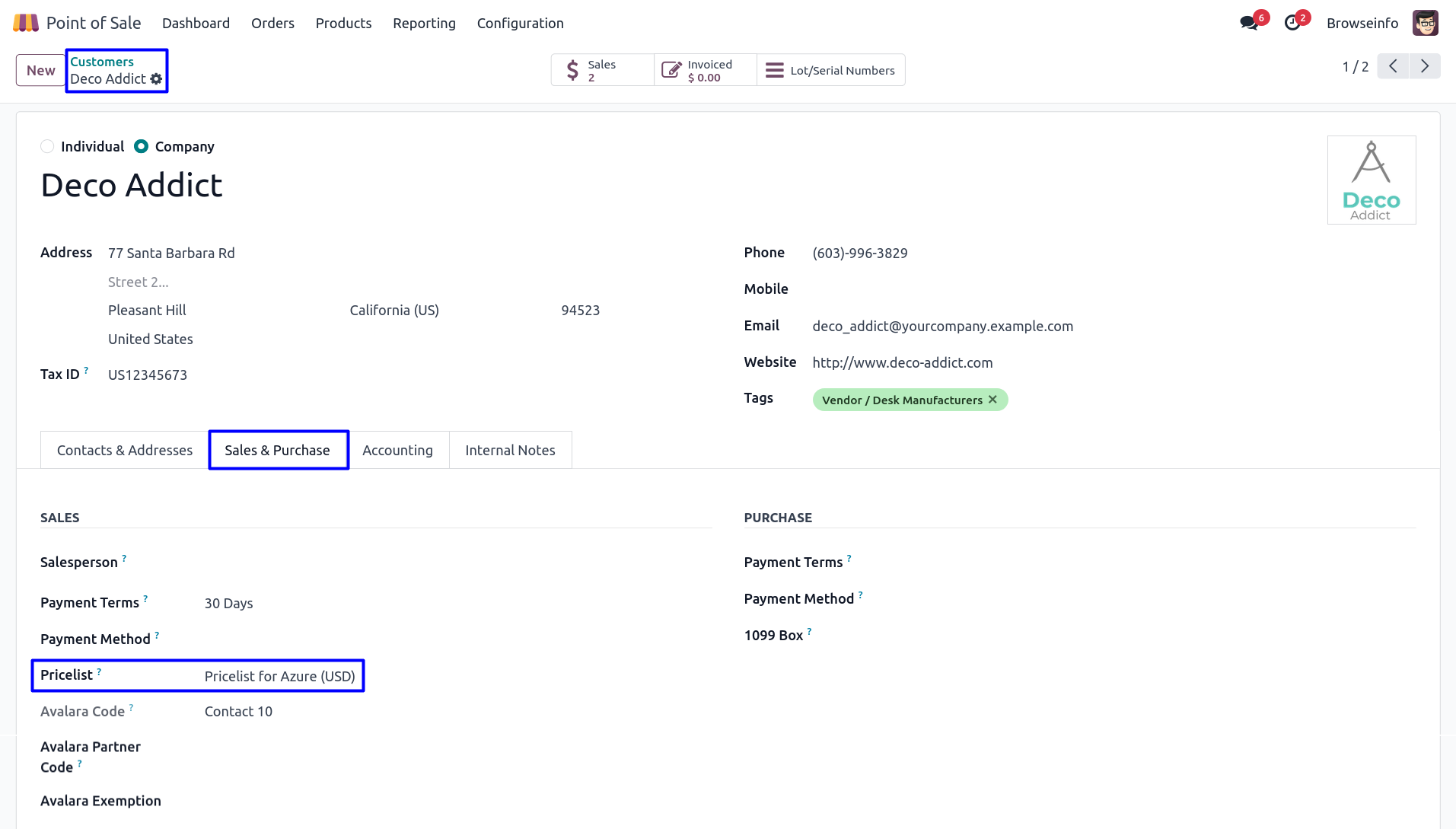This screenshot has height=829, width=1456.
Task: Open the messages chat icon
Action: (x=1248, y=23)
